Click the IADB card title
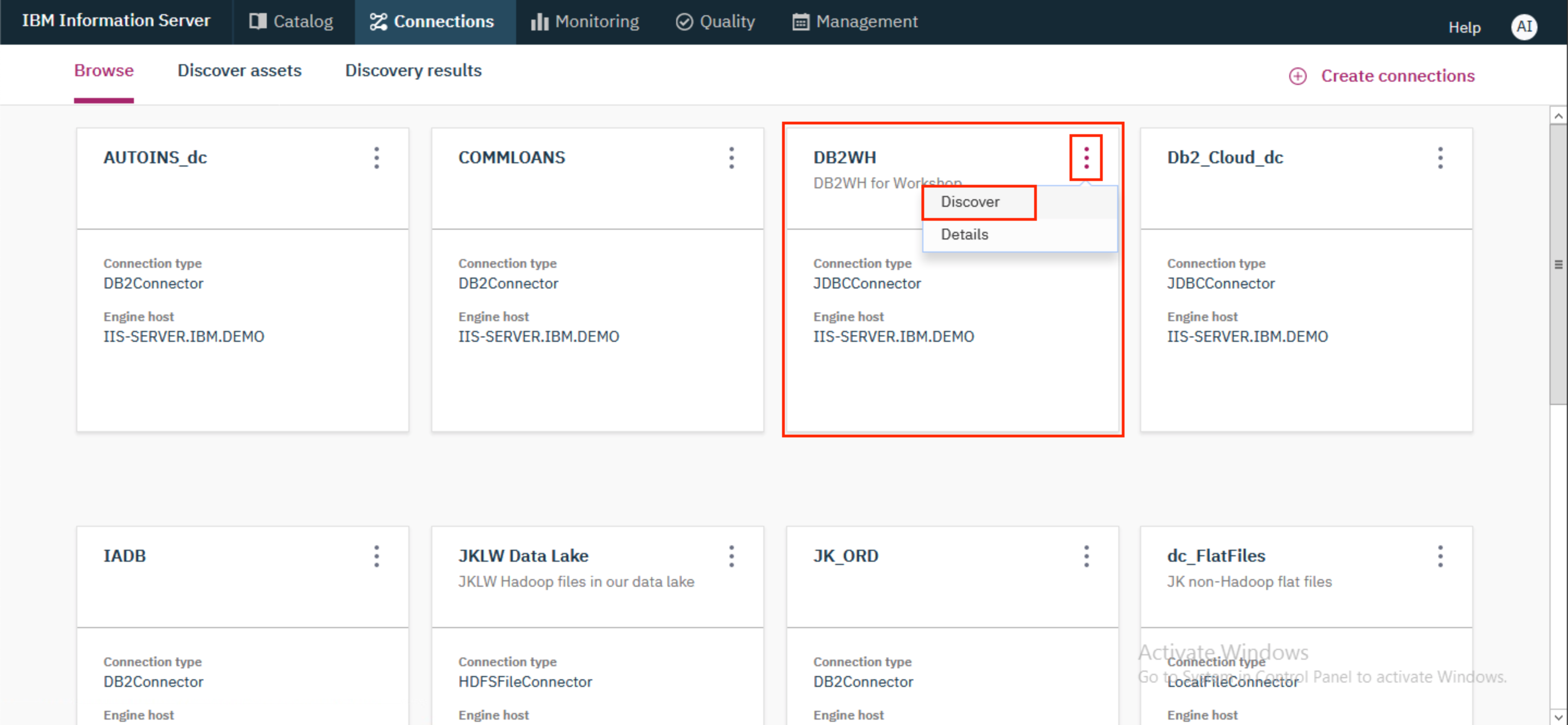This screenshot has width=1568, height=725. (x=124, y=556)
